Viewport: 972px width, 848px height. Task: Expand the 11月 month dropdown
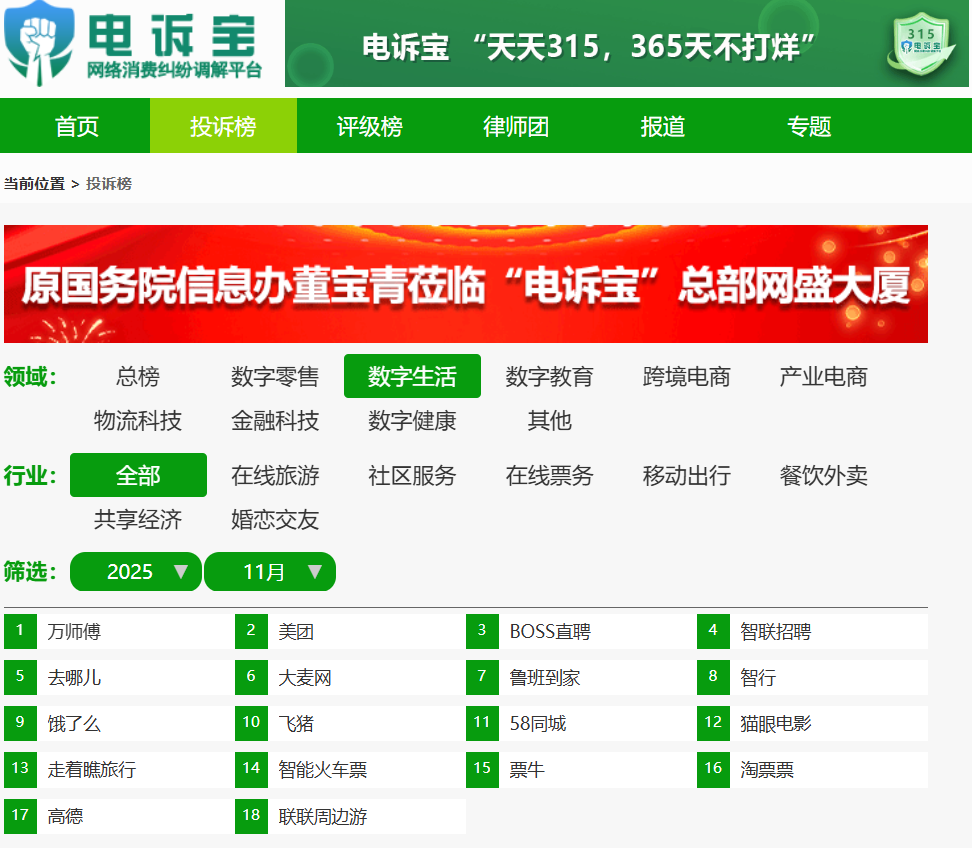[x=270, y=572]
